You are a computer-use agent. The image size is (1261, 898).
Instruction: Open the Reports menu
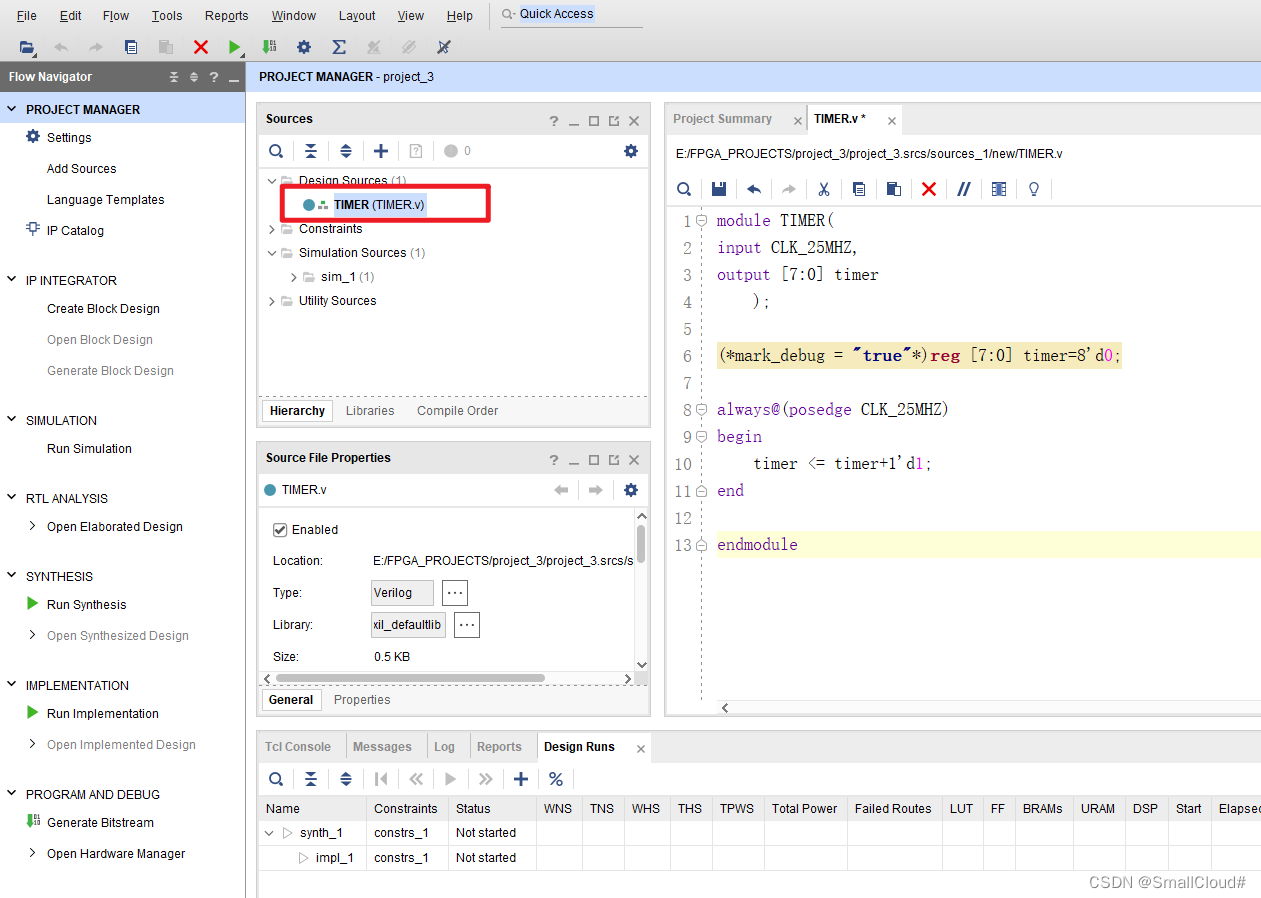click(x=226, y=15)
